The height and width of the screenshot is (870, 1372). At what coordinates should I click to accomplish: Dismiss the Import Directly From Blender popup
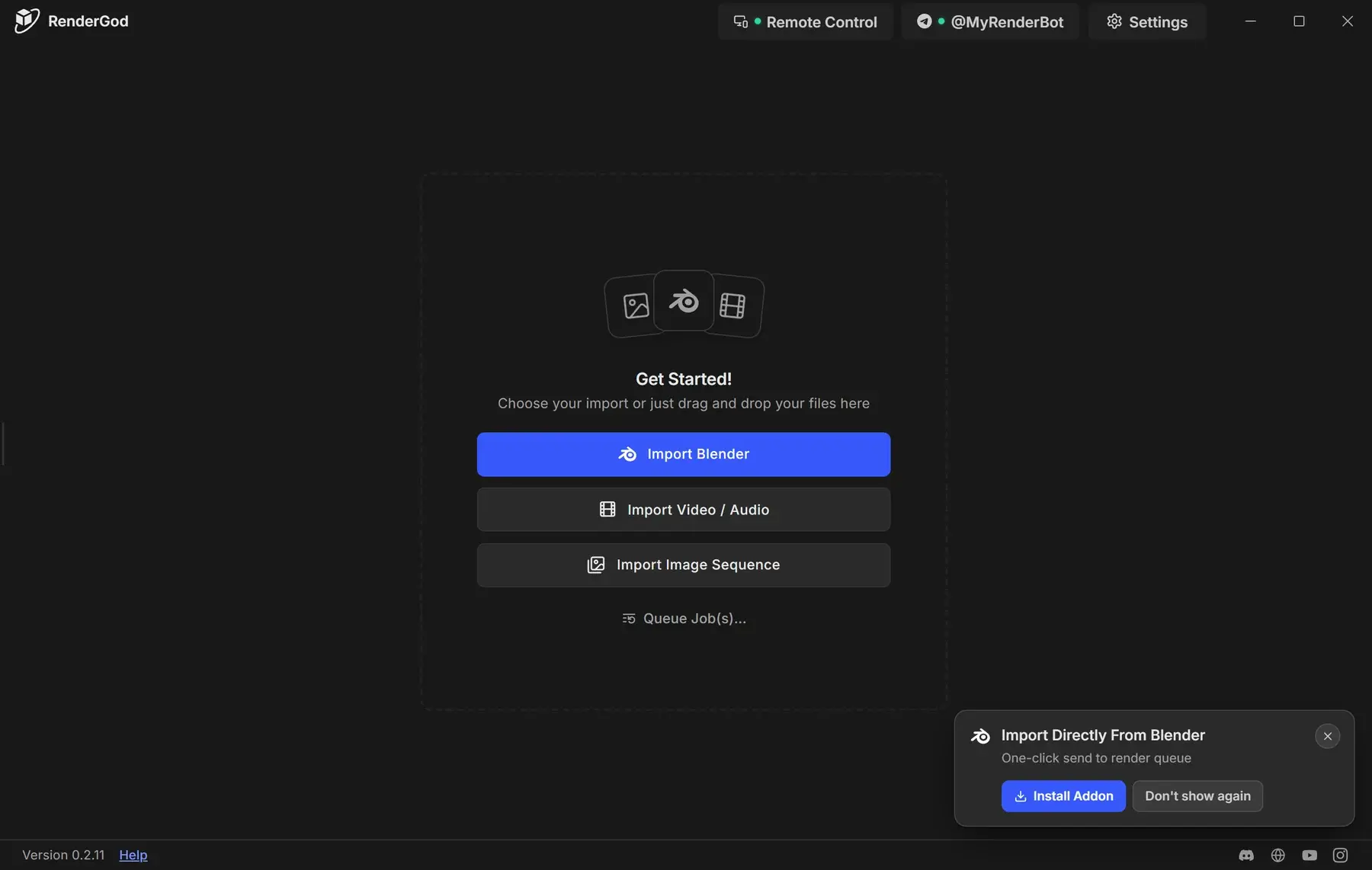[1327, 736]
